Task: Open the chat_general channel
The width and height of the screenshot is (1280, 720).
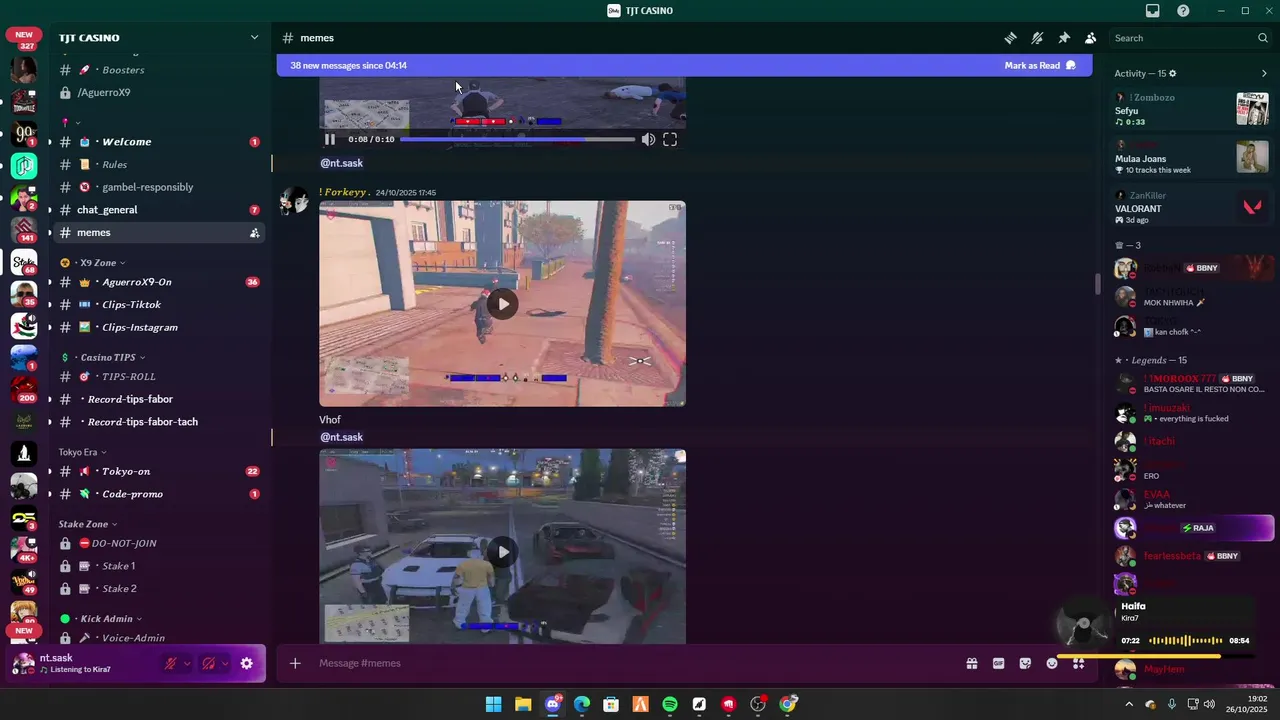Action: point(158,210)
